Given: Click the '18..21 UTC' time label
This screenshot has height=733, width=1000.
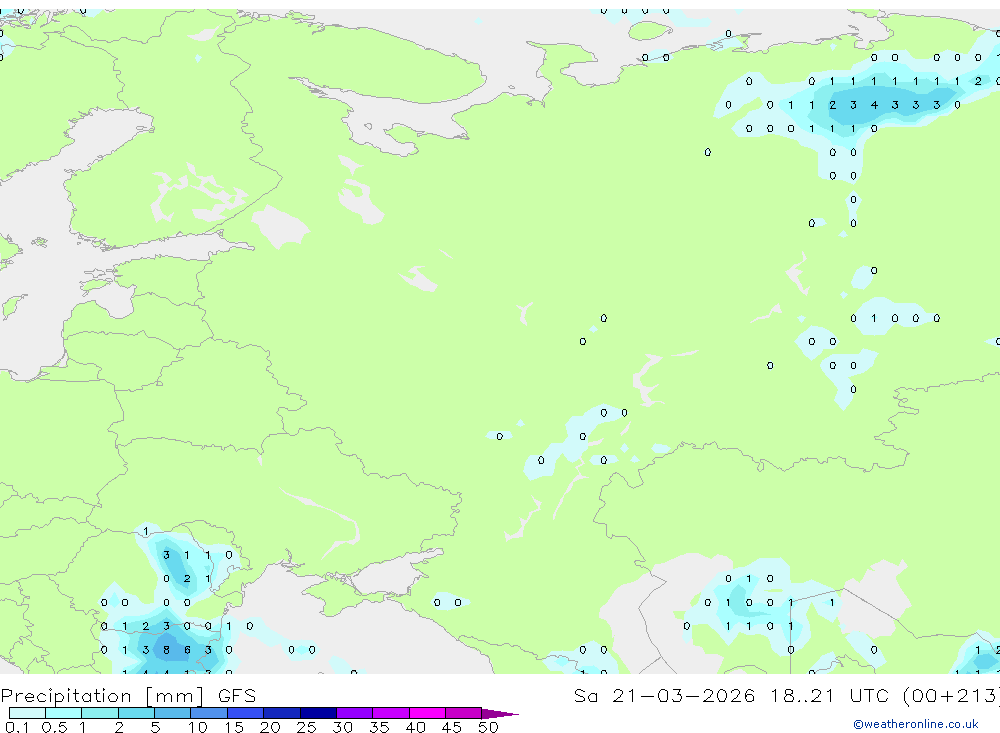Looking at the screenshot, I should 829,695.
